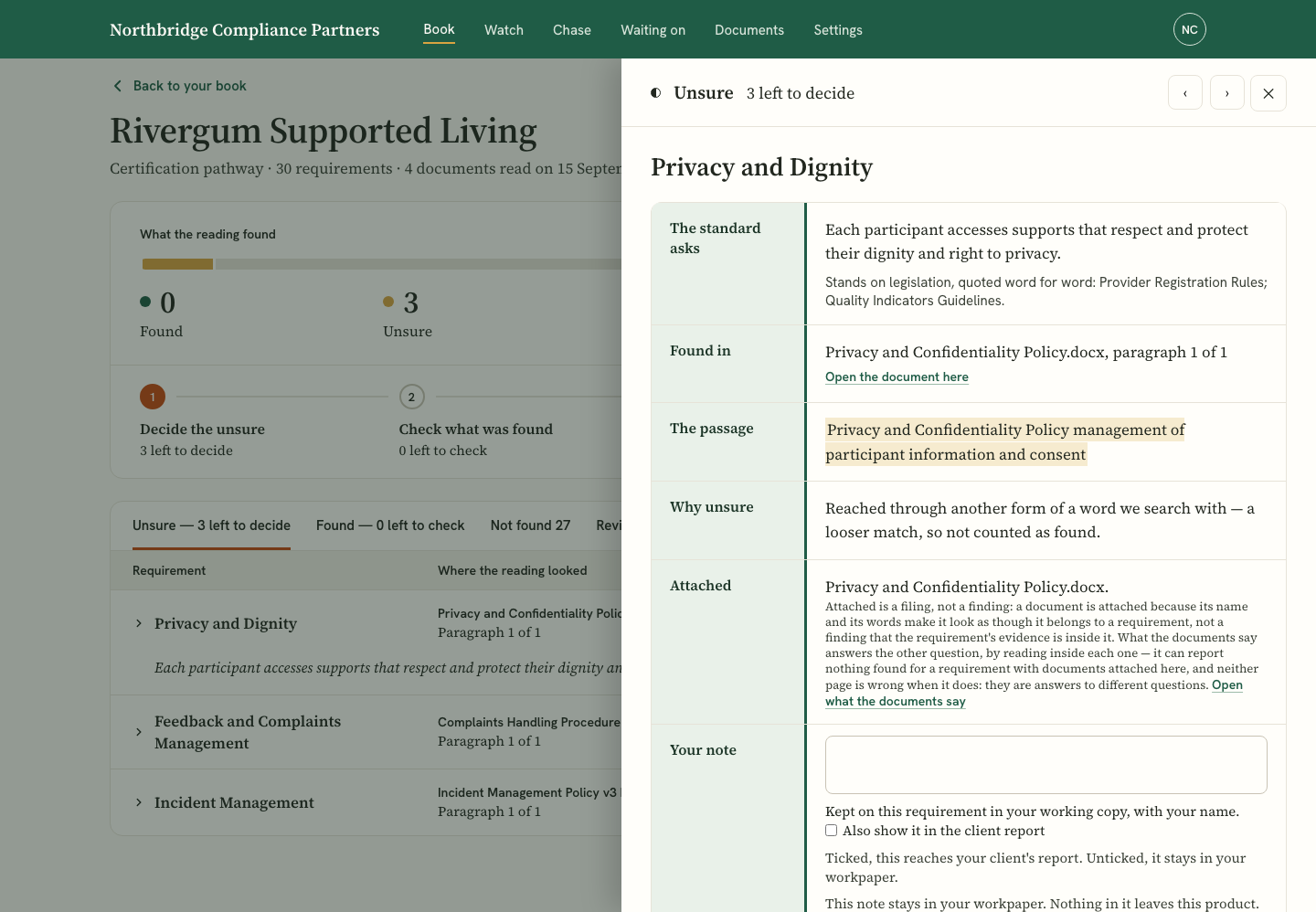Click 'Rivergum Supported Living' heading
The height and width of the screenshot is (912, 1316).
click(x=324, y=131)
